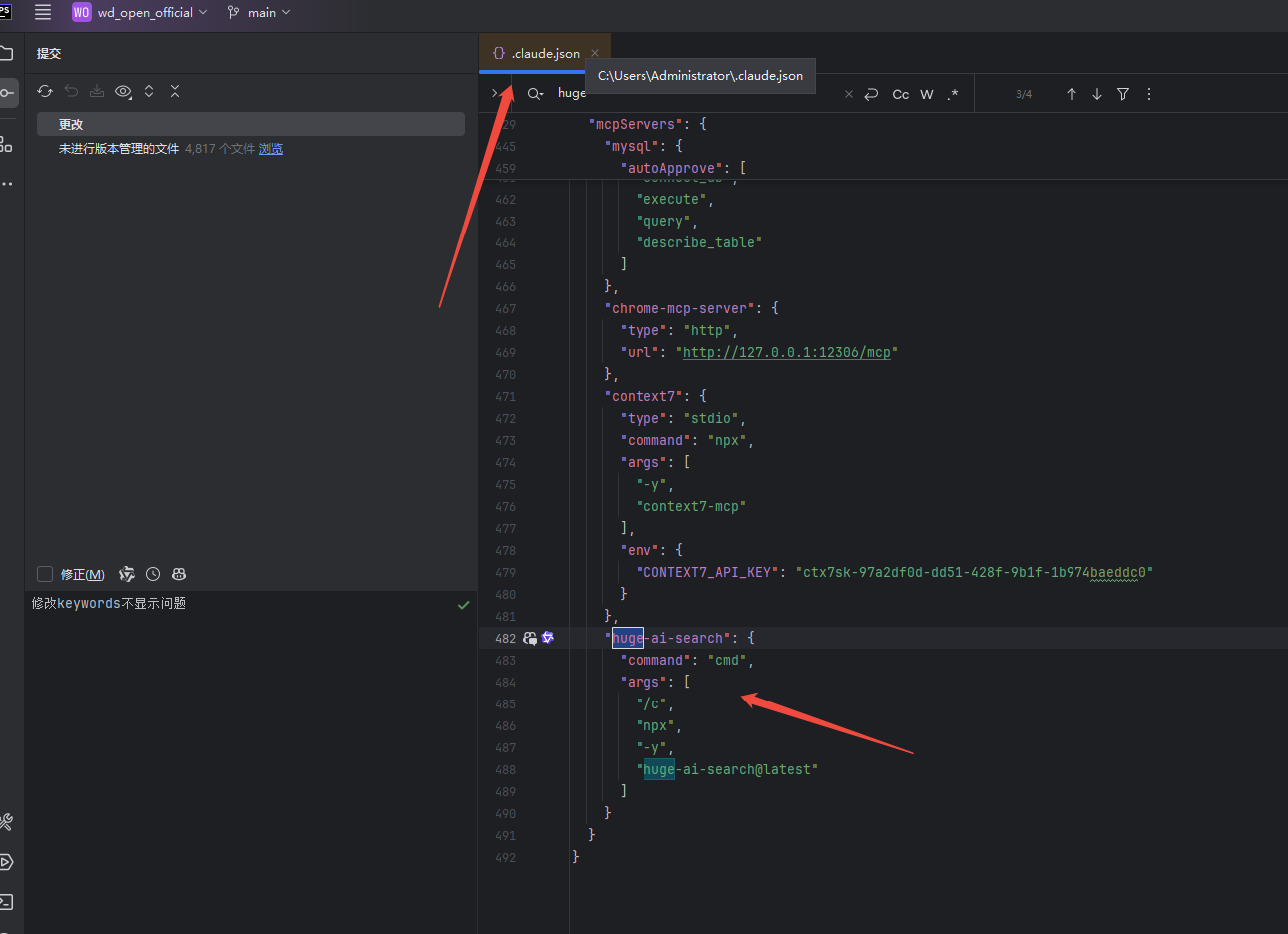Refresh changes in the commit panel
The image size is (1288, 934).
(45, 91)
